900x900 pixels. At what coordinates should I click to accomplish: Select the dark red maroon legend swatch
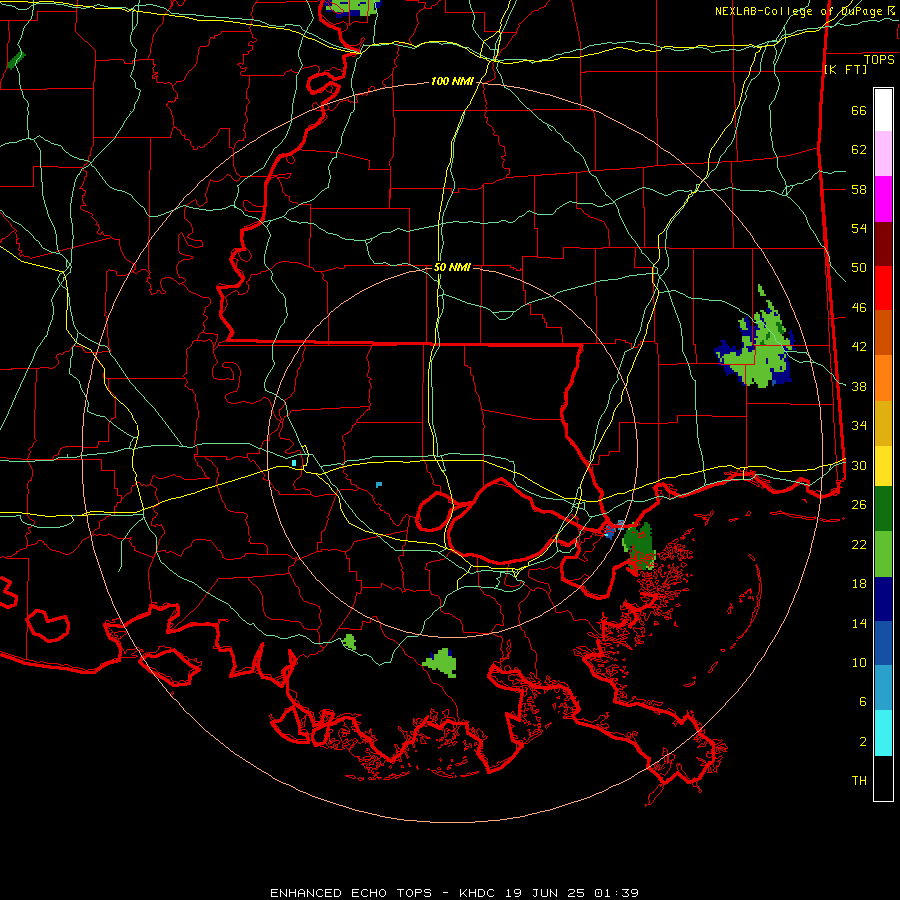pos(883,244)
